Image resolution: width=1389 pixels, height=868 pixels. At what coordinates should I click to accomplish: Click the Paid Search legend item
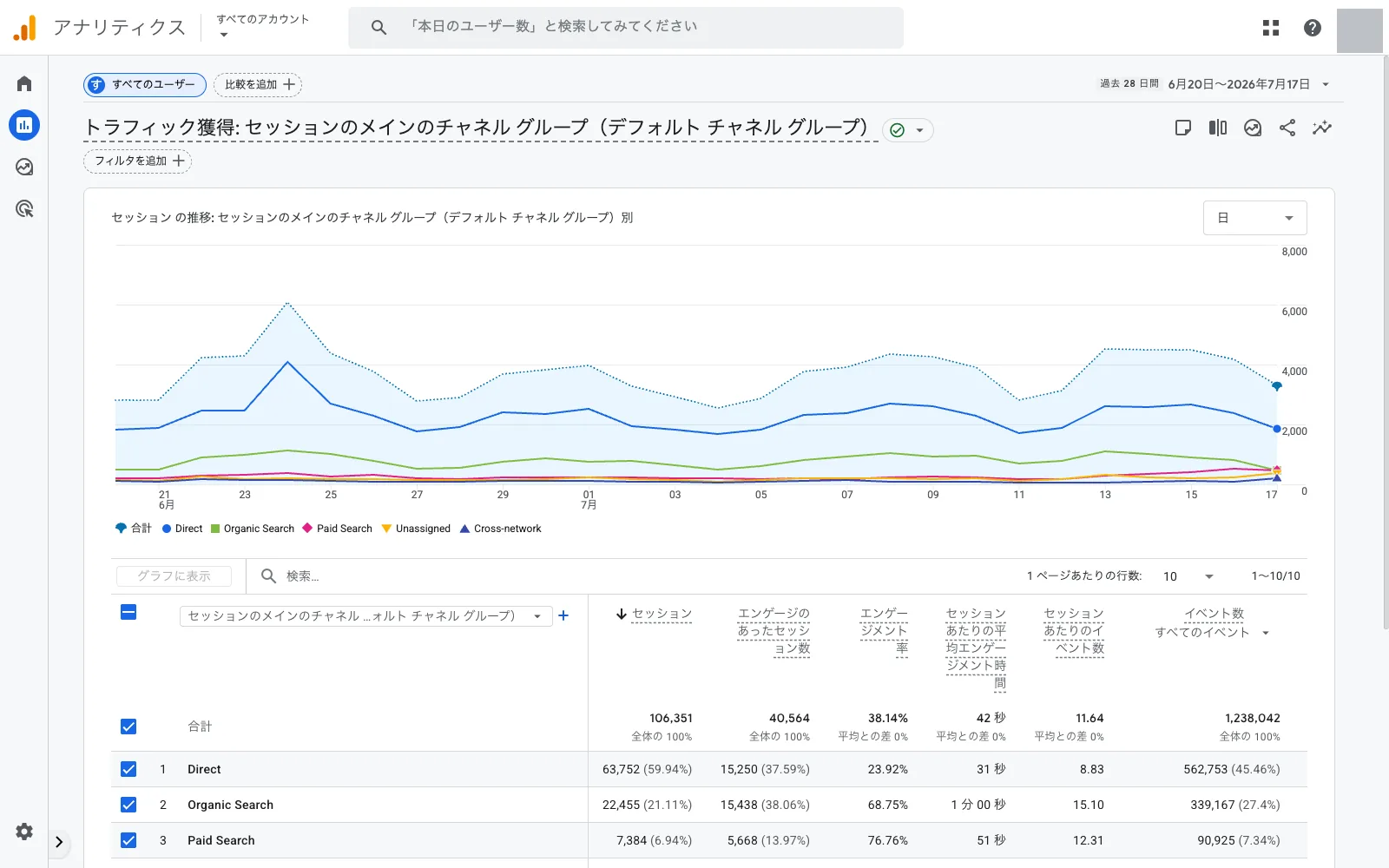point(337,529)
